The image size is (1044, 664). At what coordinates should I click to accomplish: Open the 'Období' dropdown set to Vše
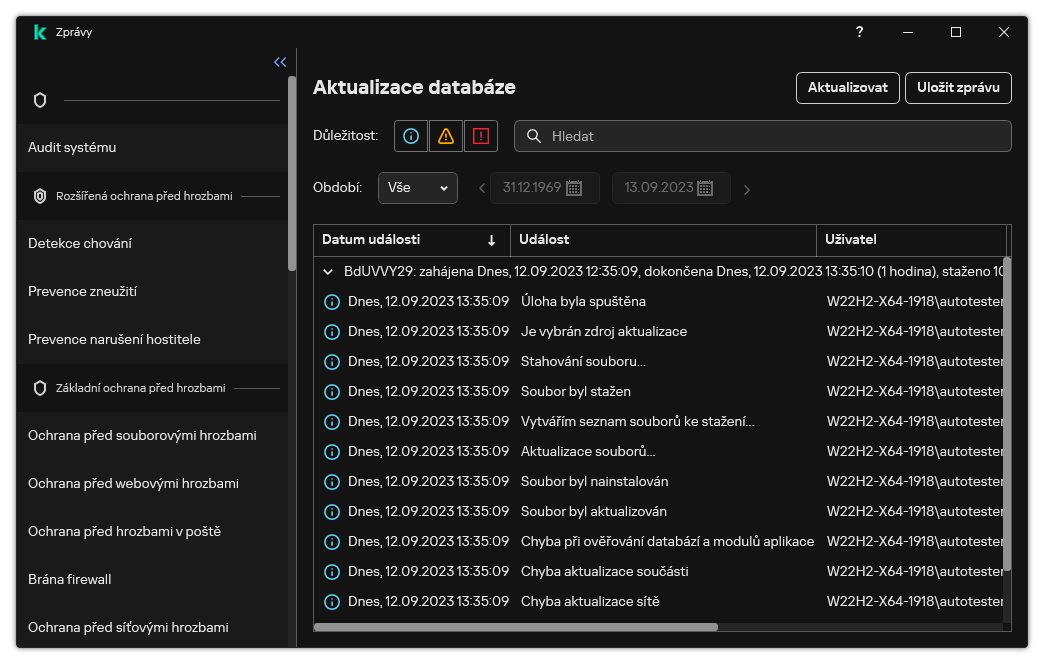pyautogui.click(x=417, y=188)
